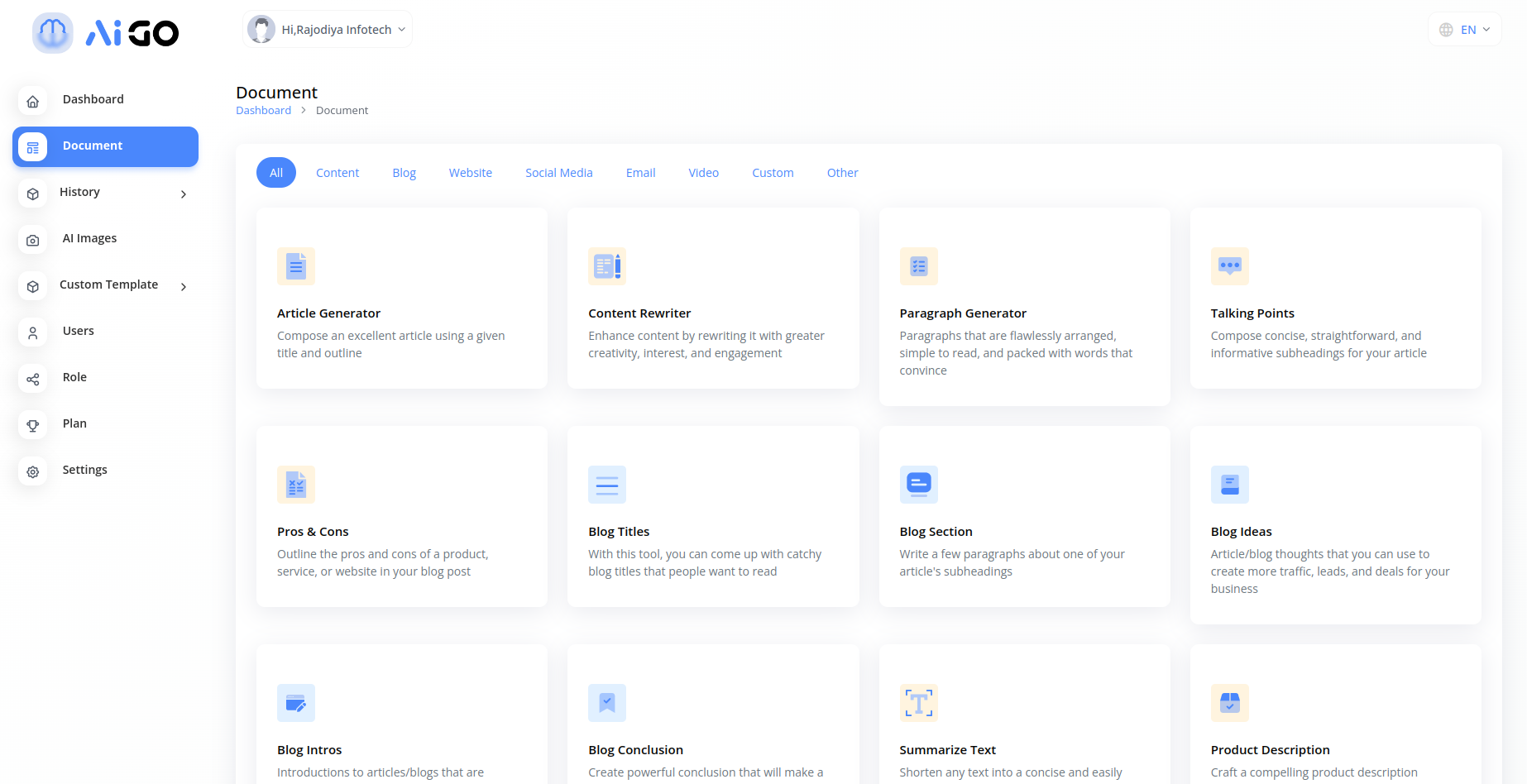The width and height of the screenshot is (1527, 784).
Task: Select the Paragraph Generator checklist icon
Action: 918,266
